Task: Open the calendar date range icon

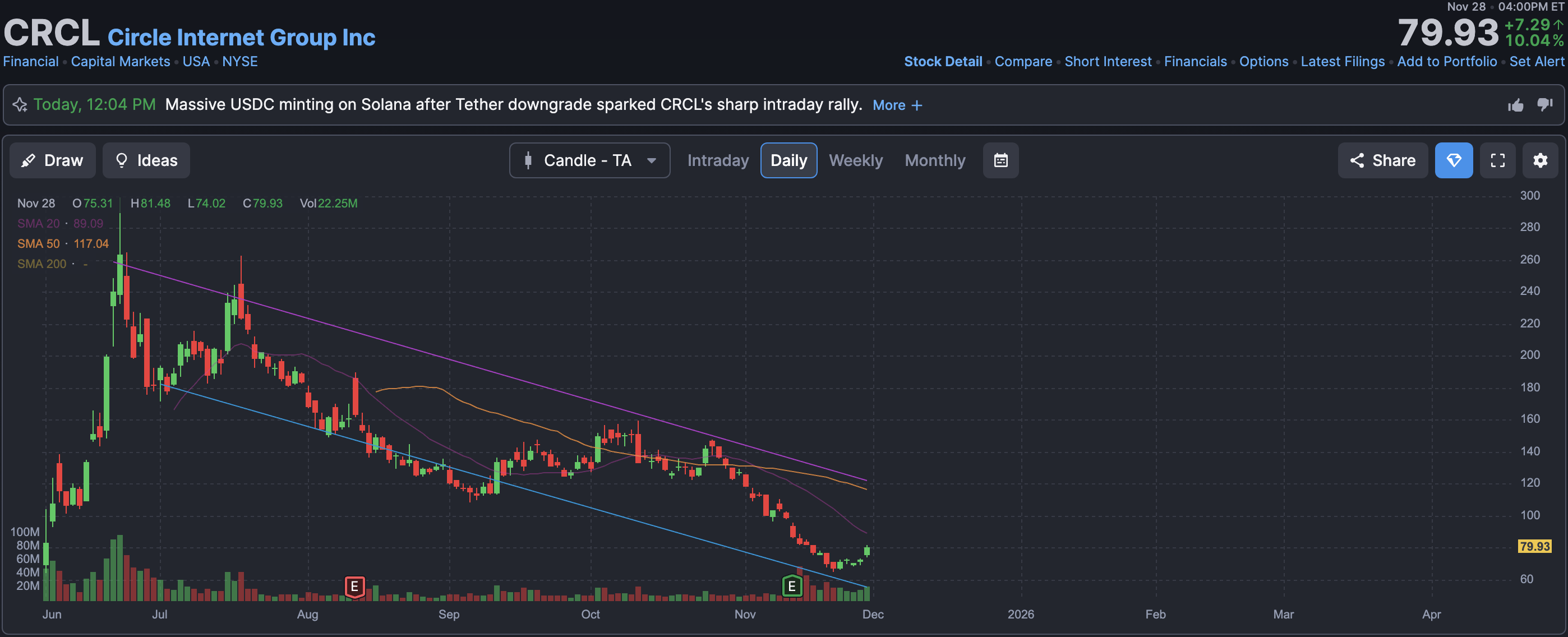Action: [x=1000, y=160]
